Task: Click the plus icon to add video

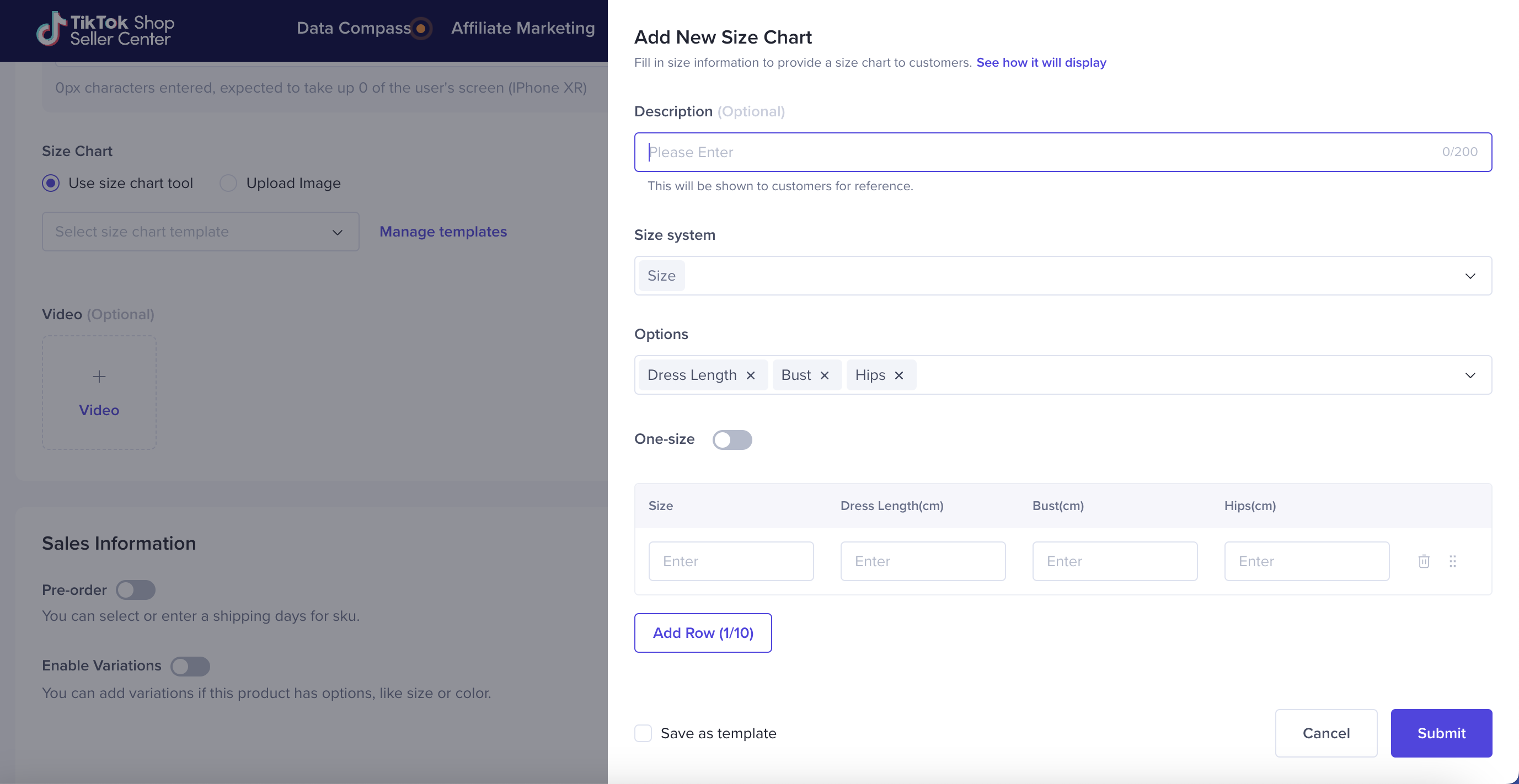Action: tap(99, 377)
